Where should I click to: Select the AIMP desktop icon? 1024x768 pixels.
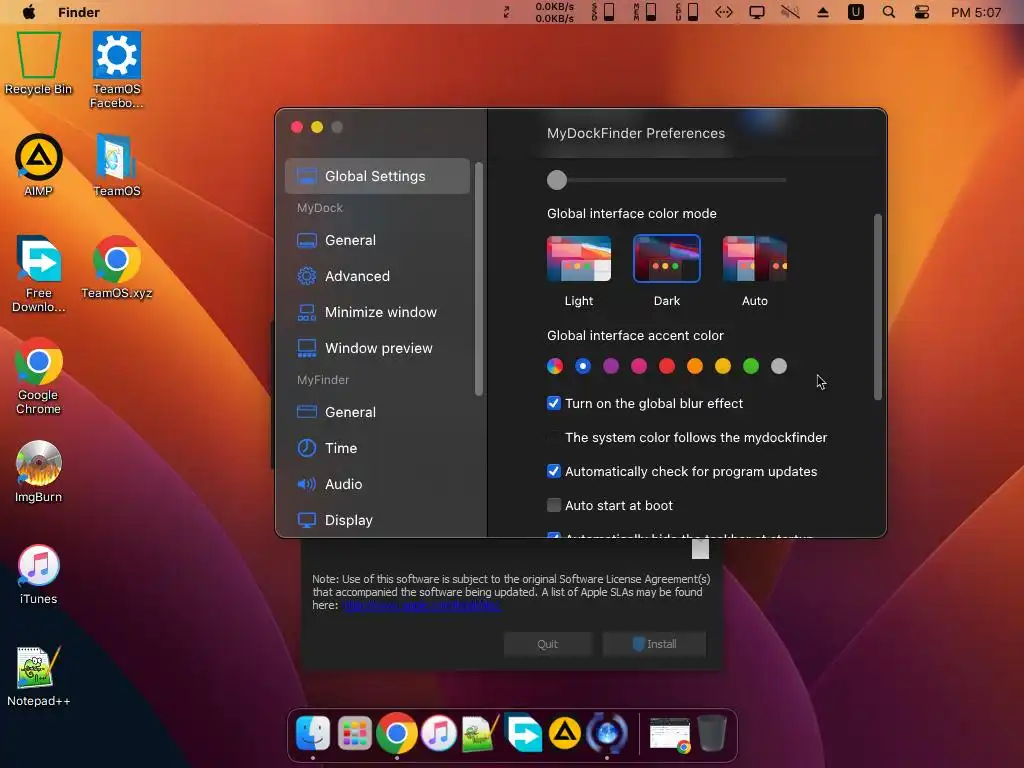(x=39, y=165)
